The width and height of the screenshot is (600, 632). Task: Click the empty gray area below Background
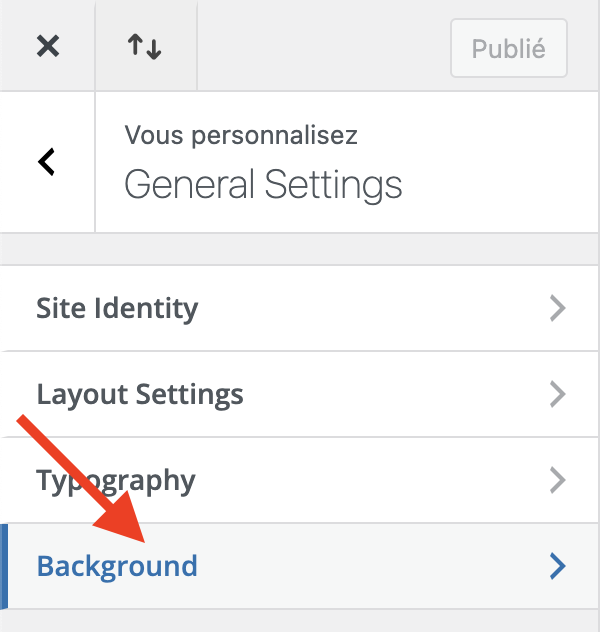click(x=300, y=621)
